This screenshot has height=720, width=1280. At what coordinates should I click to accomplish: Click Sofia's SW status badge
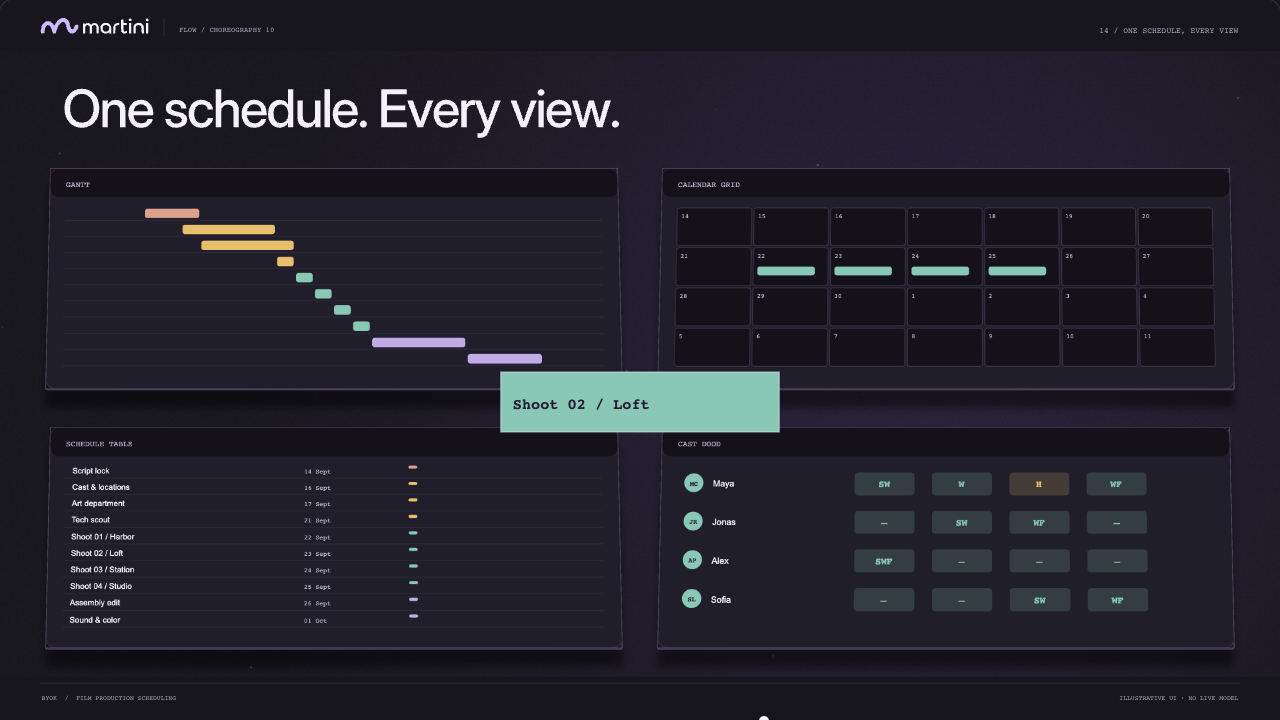[x=1040, y=600]
